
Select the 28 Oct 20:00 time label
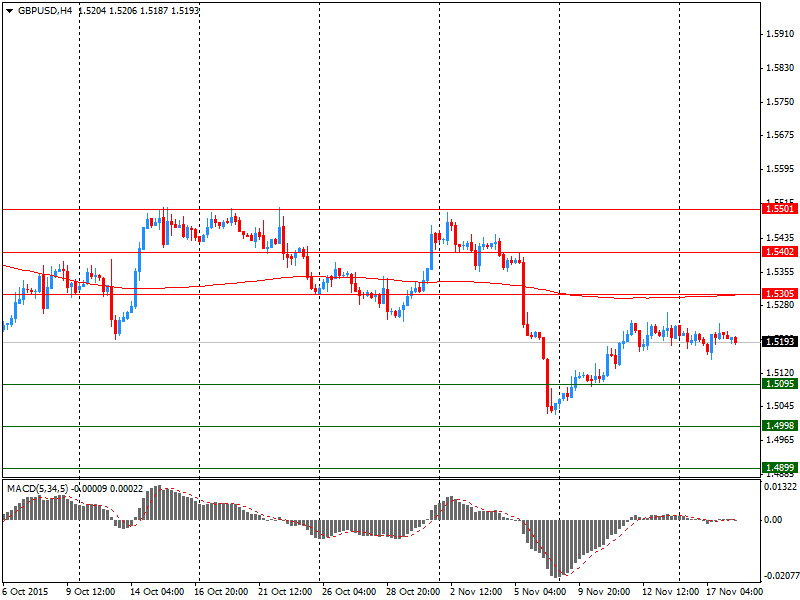[x=413, y=592]
